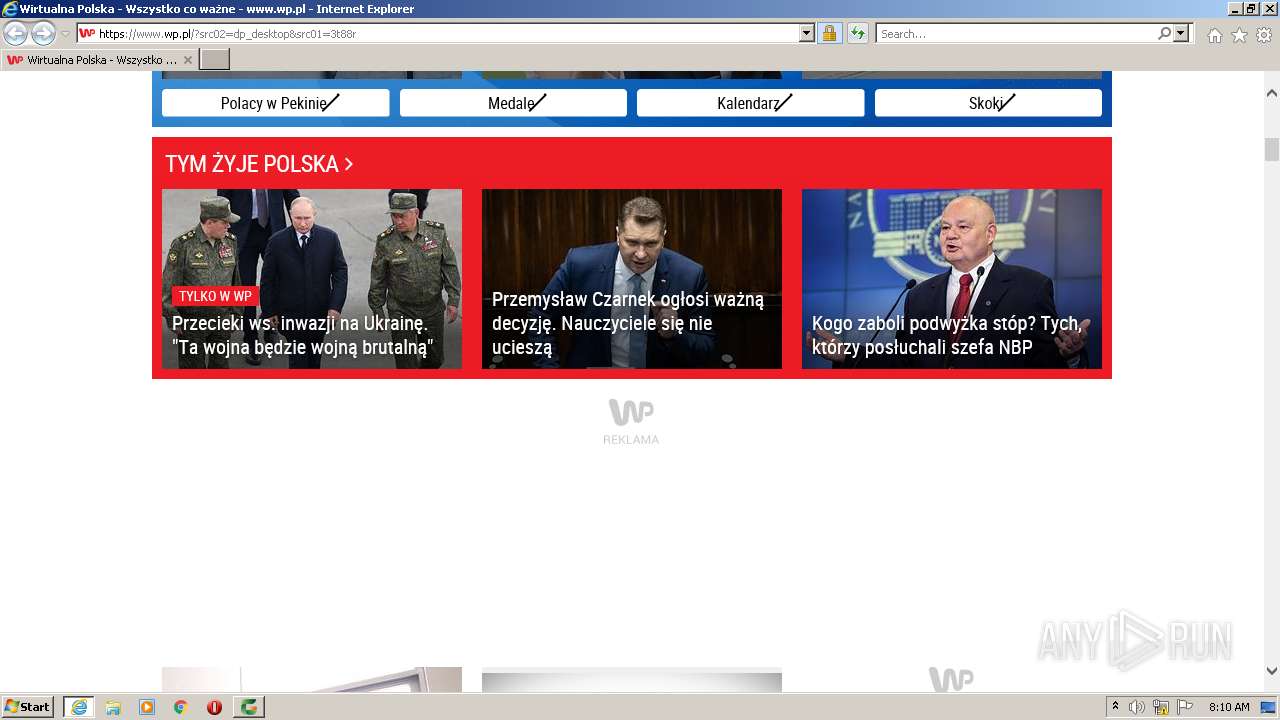Open NBP chief article thumbnail
1280x720 pixels.
(x=952, y=279)
